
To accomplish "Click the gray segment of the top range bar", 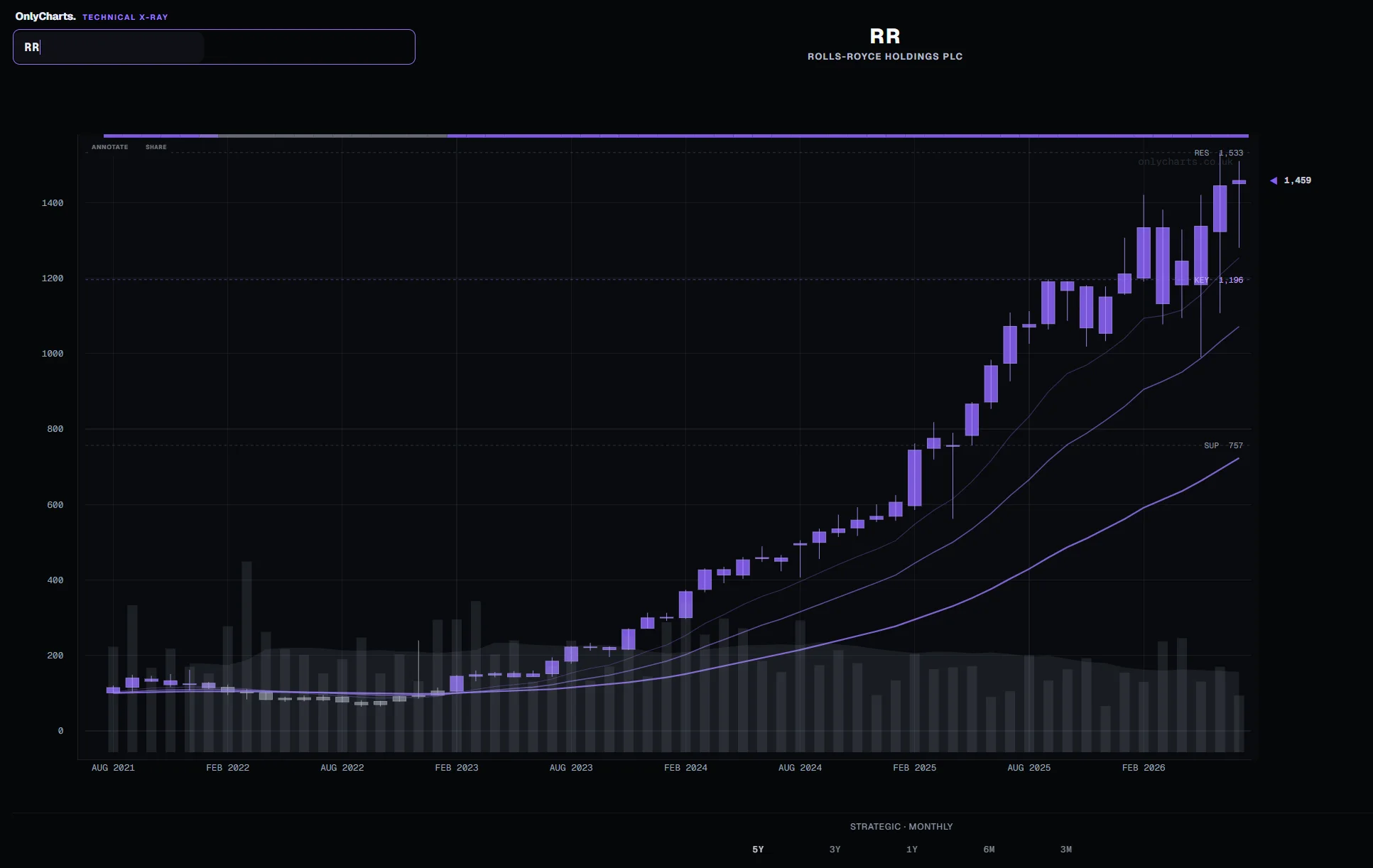I will click(332, 136).
